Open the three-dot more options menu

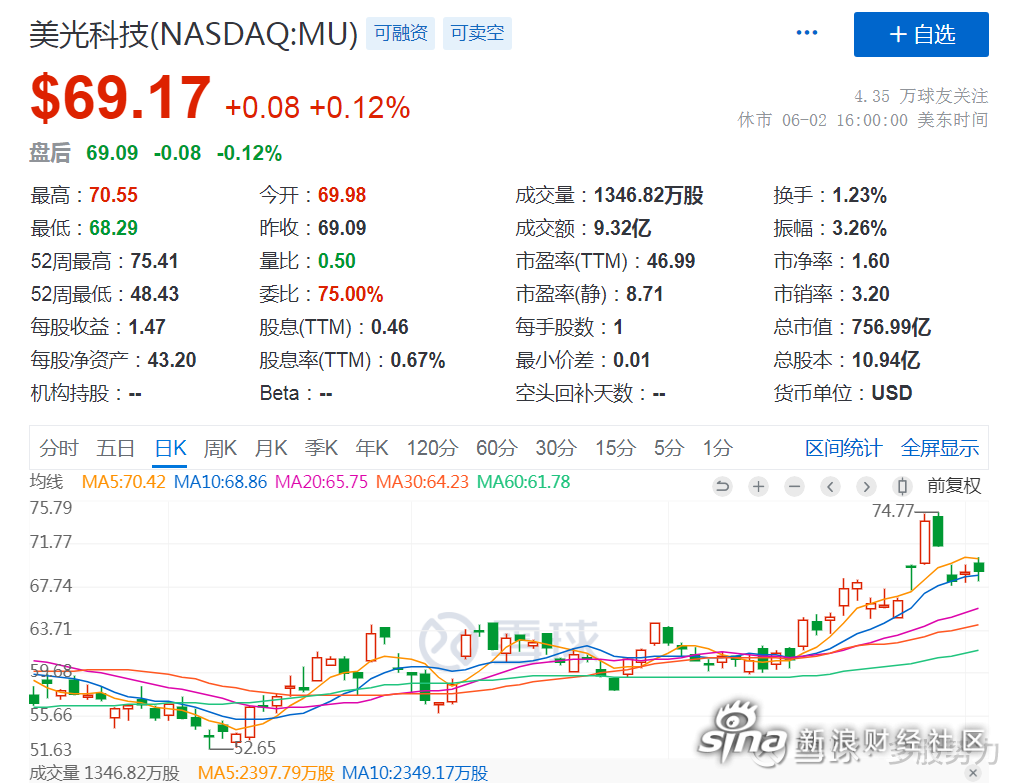[807, 33]
